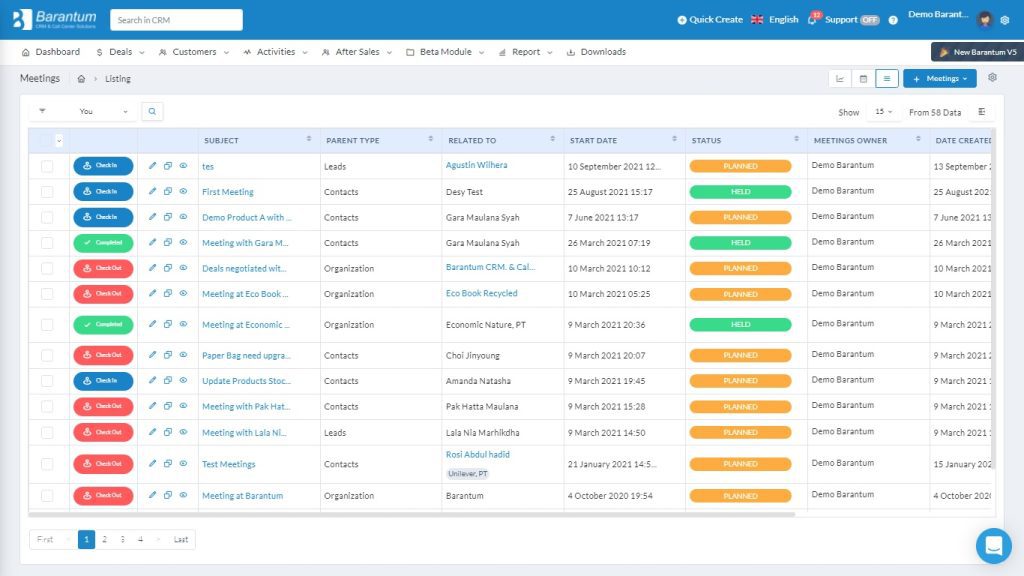This screenshot has height=576, width=1024.
Task: Check in to the 'tes' meeting
Action: coord(103,166)
